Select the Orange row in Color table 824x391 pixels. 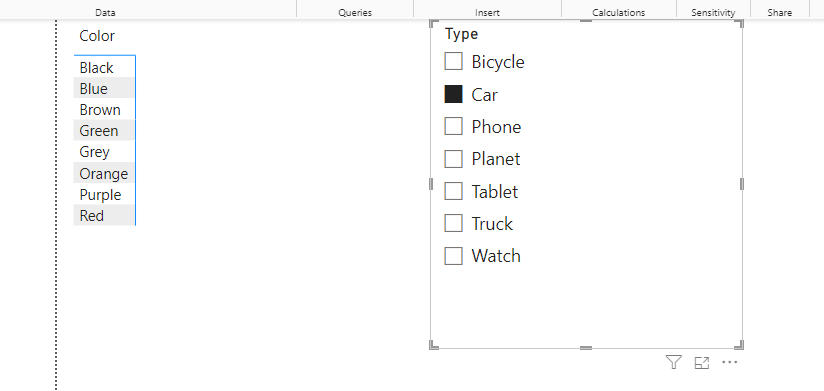coord(105,173)
